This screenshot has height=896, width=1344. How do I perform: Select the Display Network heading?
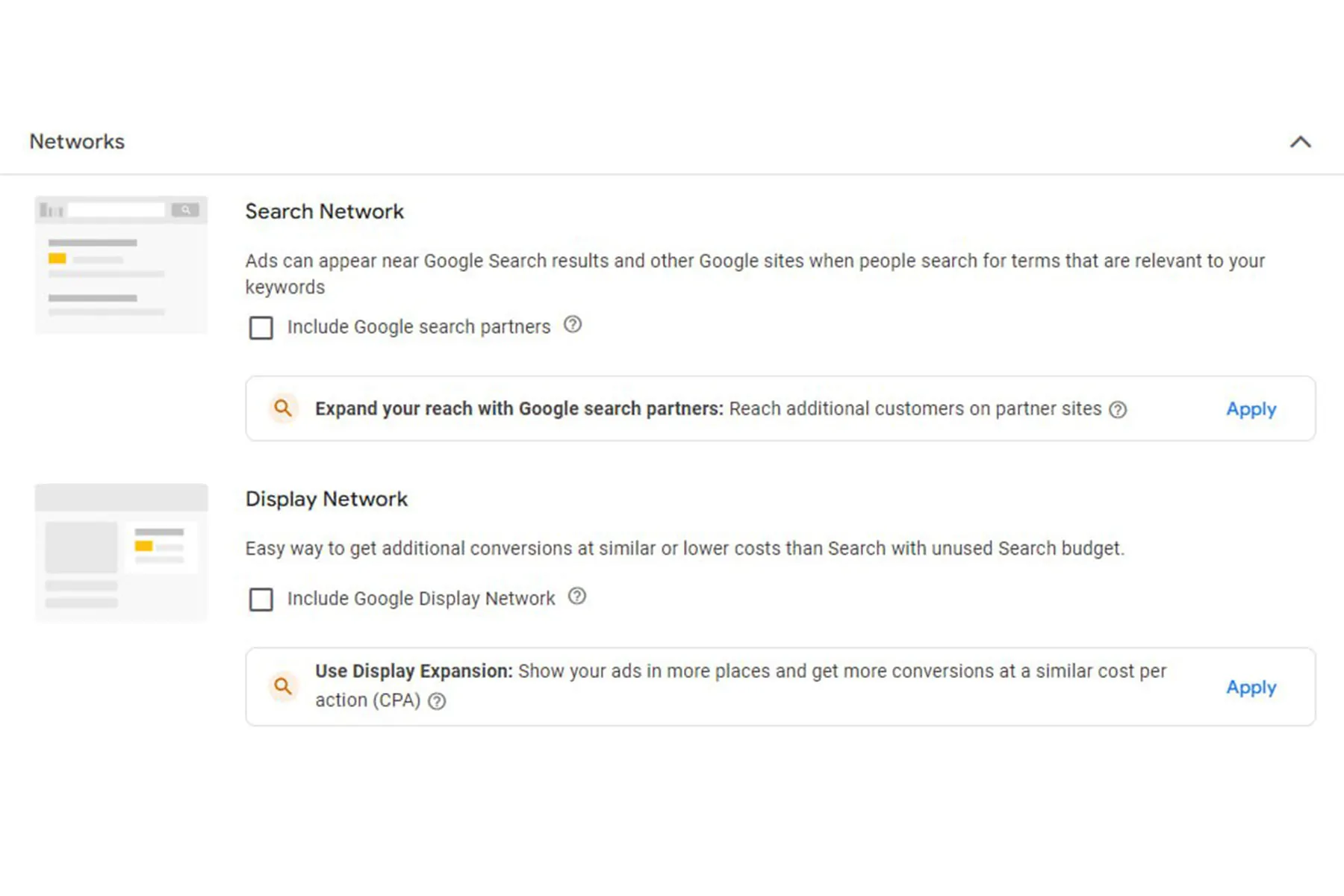326,499
